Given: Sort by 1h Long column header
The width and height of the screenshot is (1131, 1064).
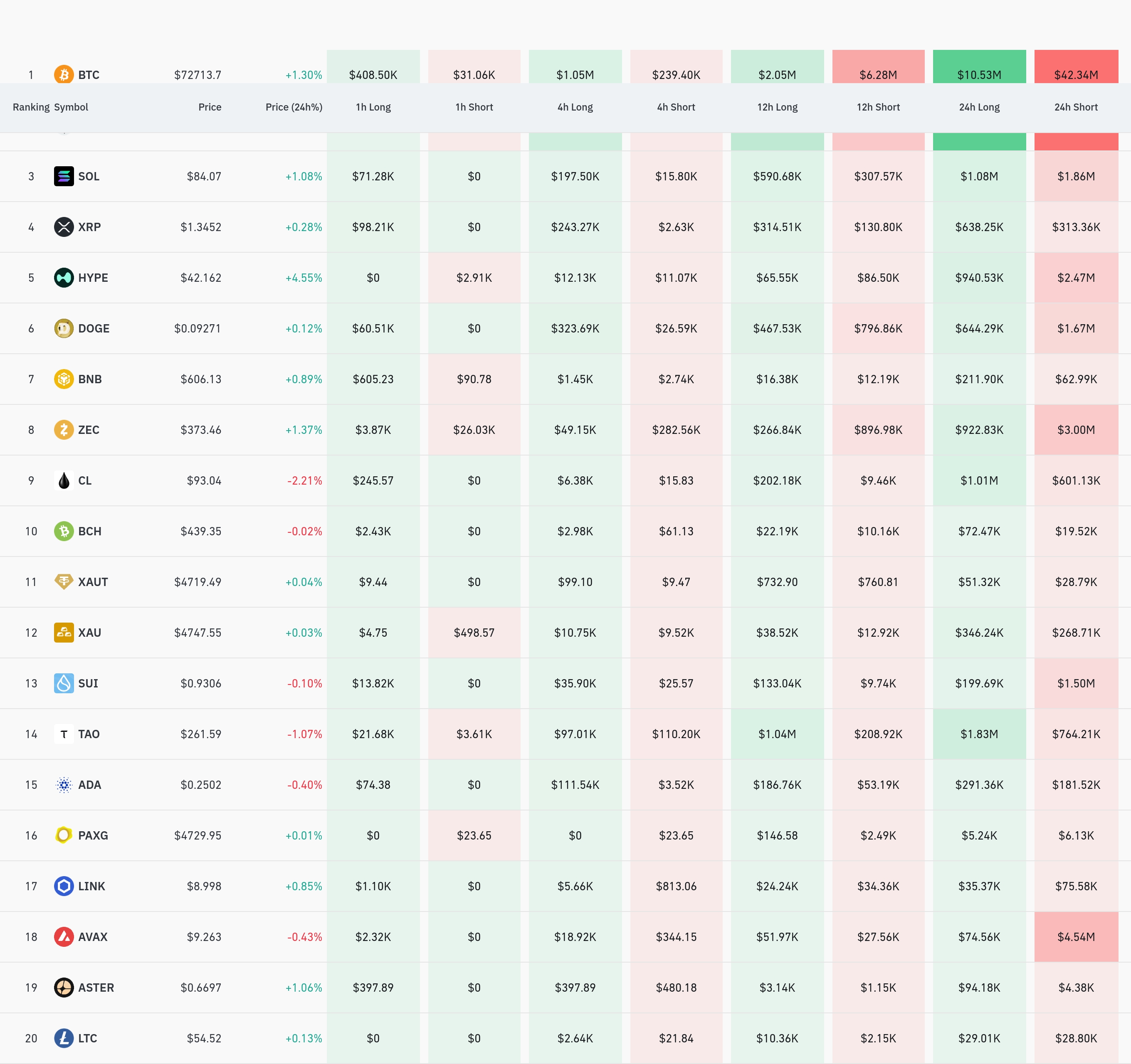Looking at the screenshot, I should point(373,107).
